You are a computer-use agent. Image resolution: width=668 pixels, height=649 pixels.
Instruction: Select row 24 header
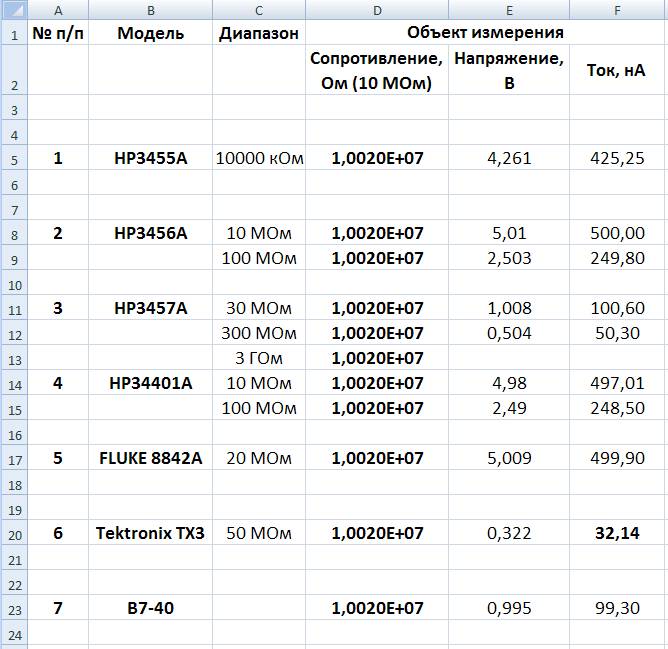(14, 632)
